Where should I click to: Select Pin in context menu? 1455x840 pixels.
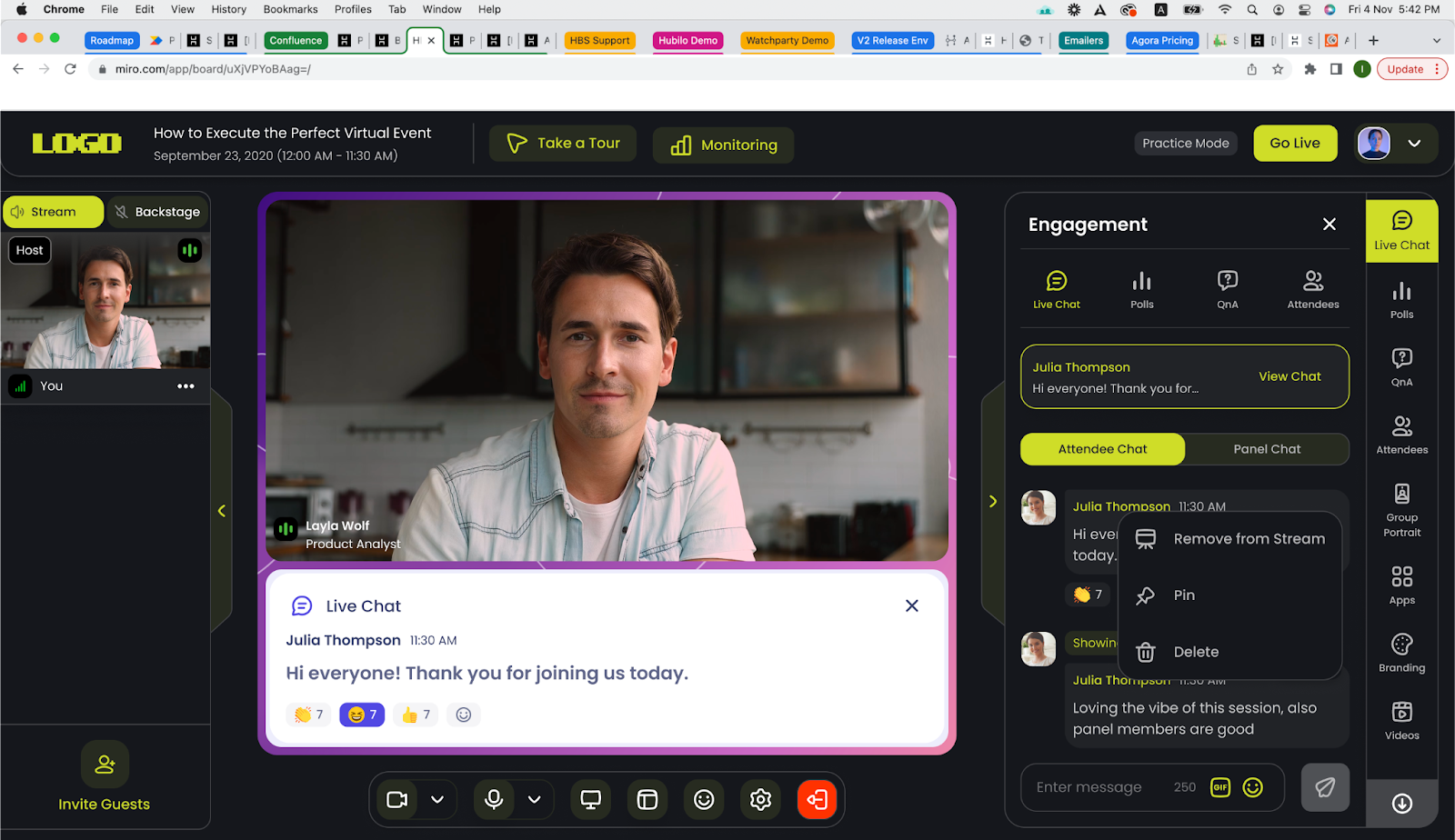point(1229,595)
